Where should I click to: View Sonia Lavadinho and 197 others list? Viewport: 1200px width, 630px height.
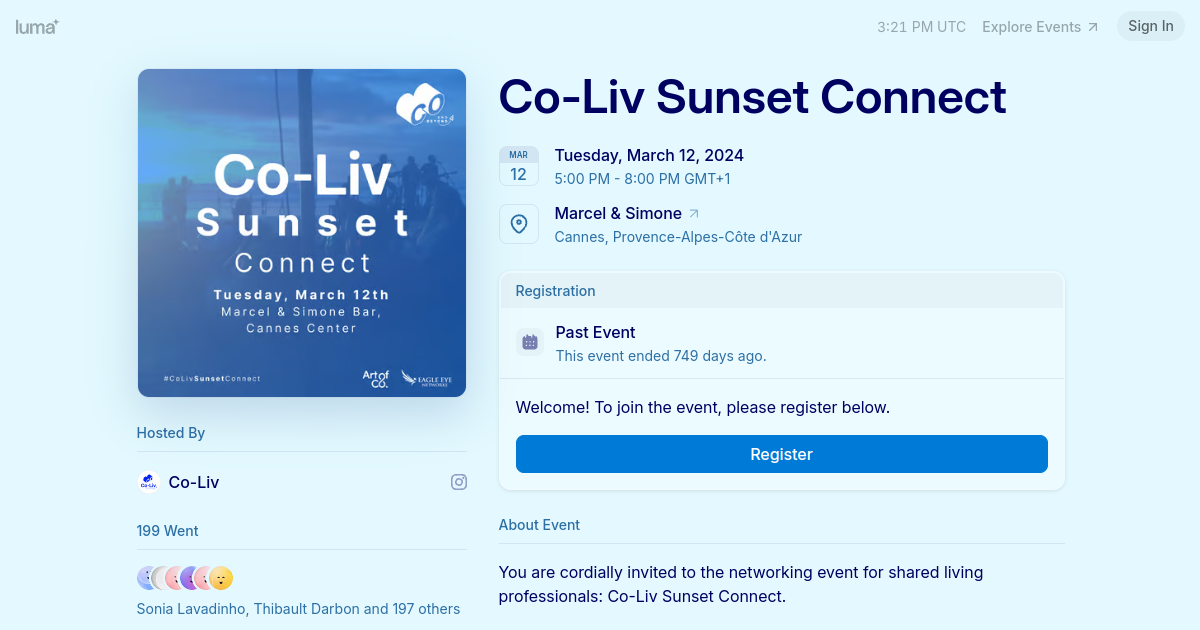tap(298, 609)
